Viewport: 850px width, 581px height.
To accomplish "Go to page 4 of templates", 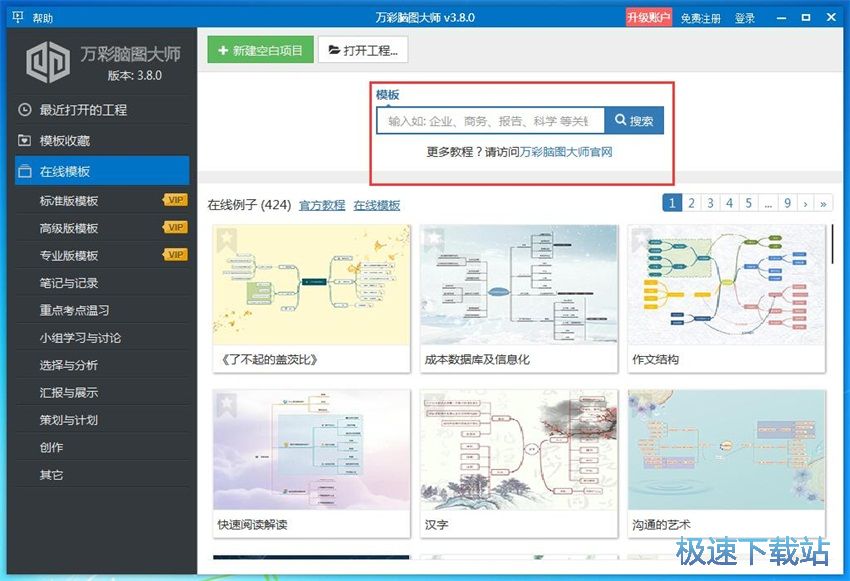I will [730, 203].
